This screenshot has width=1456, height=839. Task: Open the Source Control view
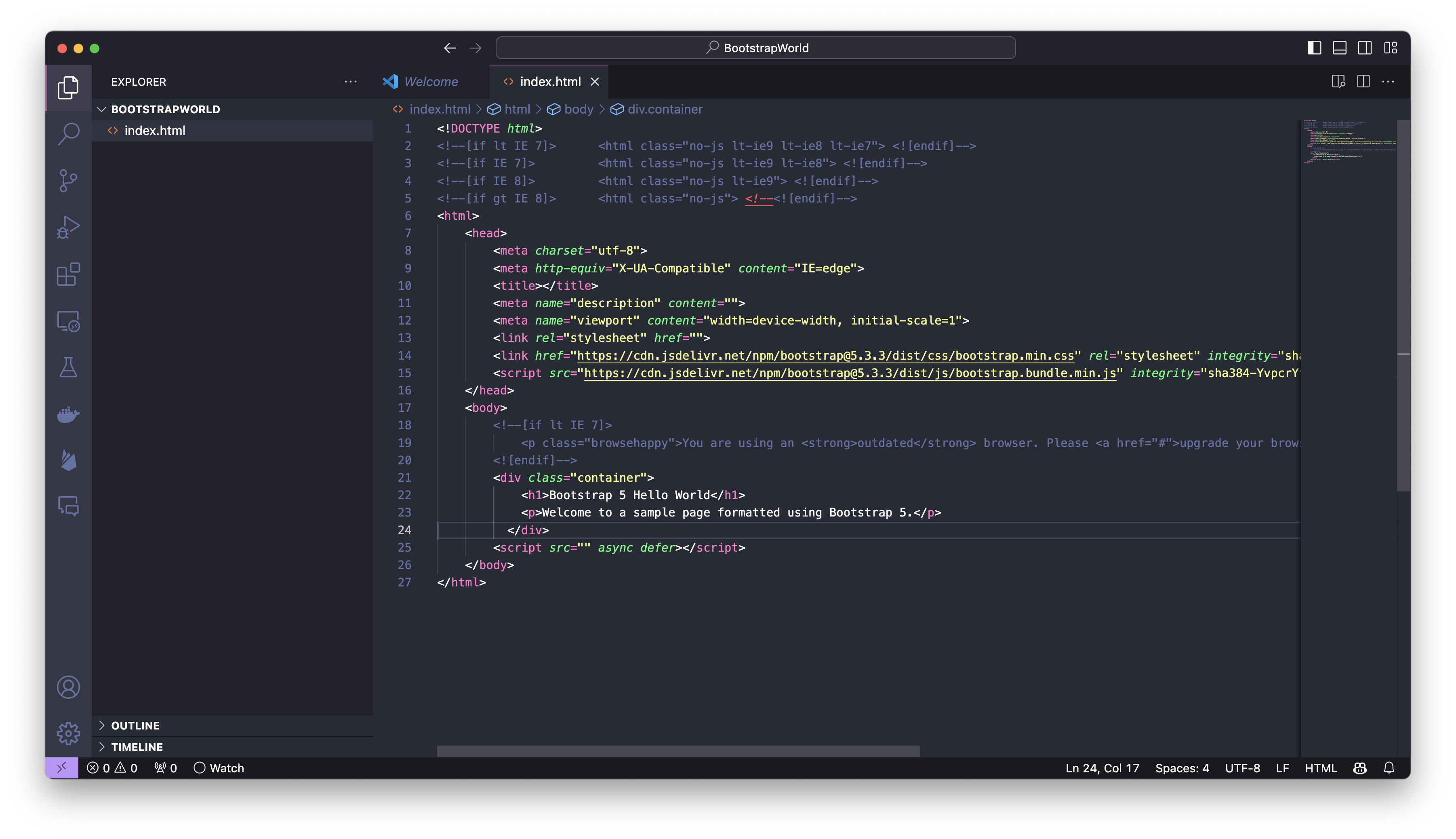[69, 180]
